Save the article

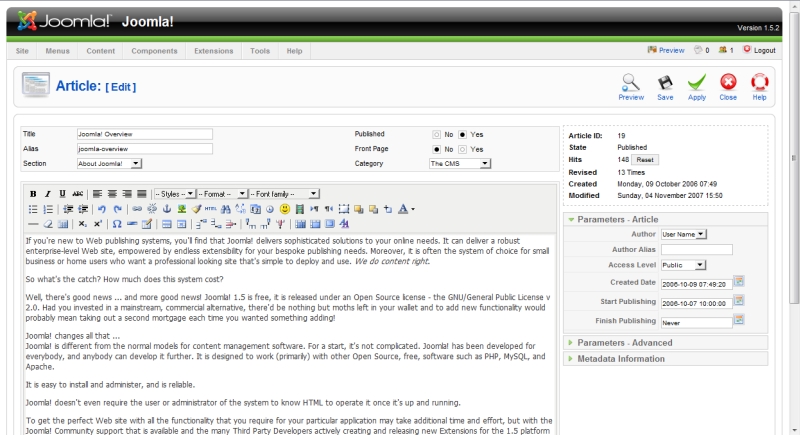[x=665, y=87]
